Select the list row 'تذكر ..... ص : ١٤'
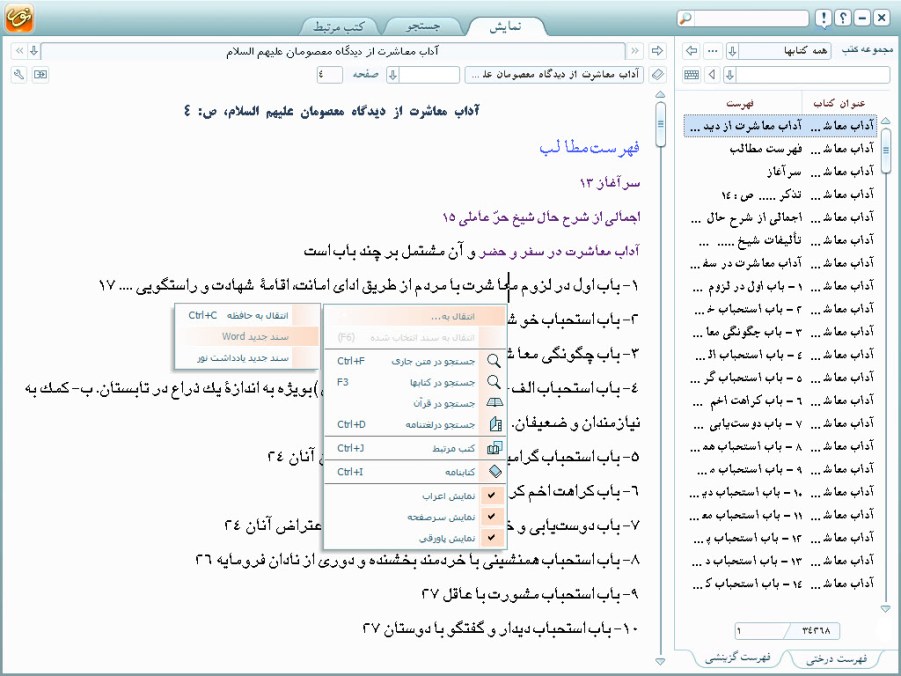This screenshot has width=901, height=676. click(780, 195)
